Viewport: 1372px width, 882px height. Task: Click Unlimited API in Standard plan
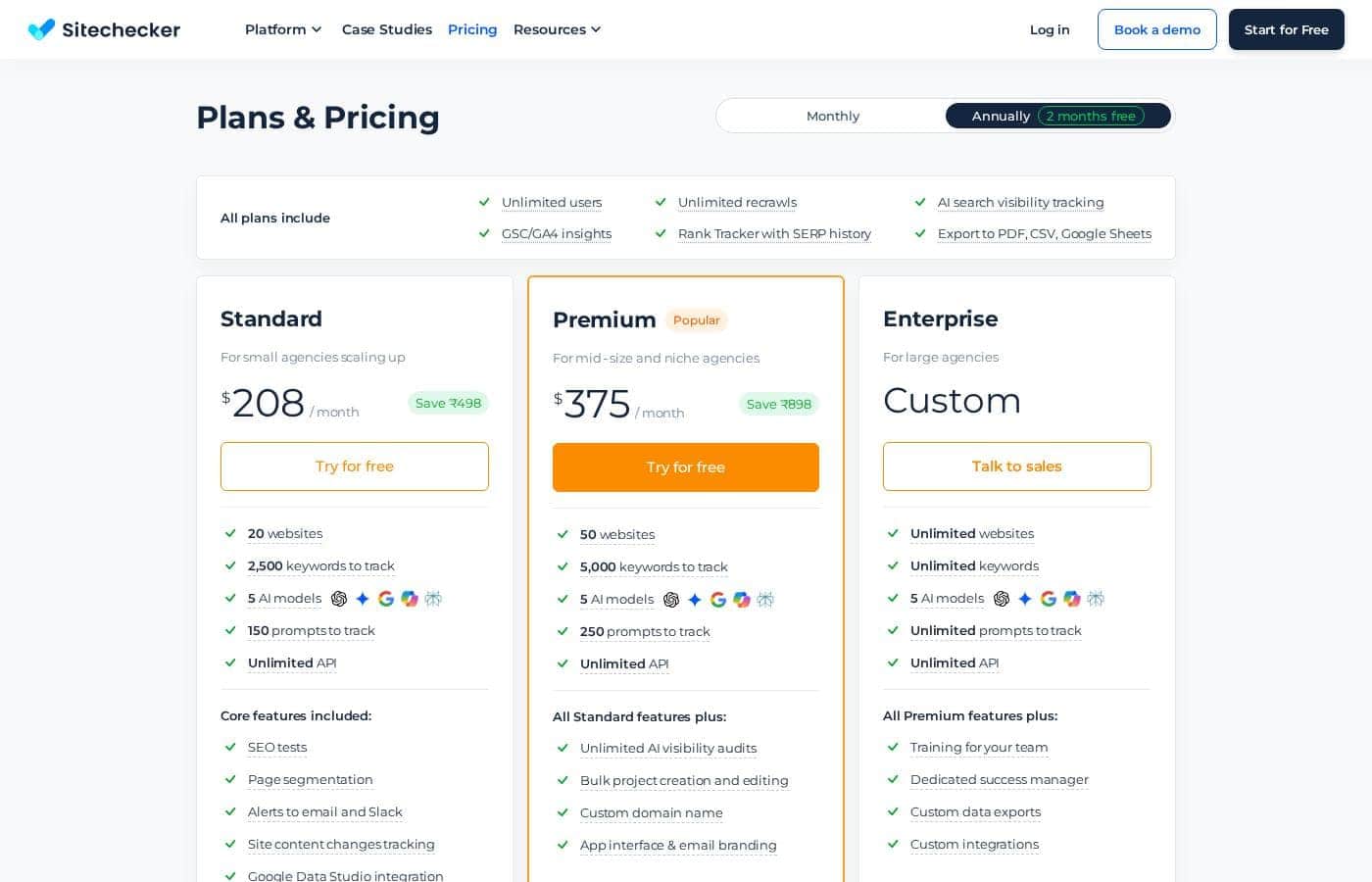click(292, 662)
